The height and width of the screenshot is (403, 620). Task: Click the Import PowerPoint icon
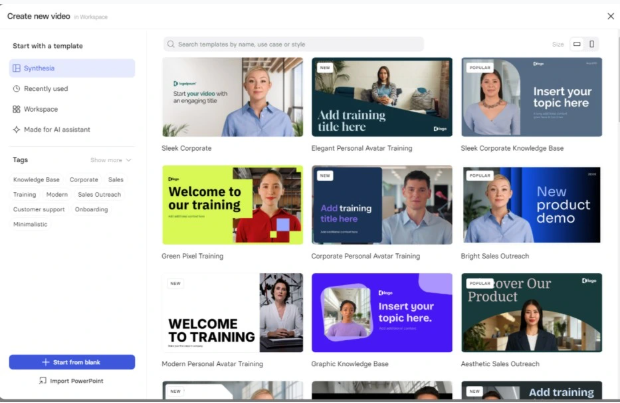pos(43,381)
